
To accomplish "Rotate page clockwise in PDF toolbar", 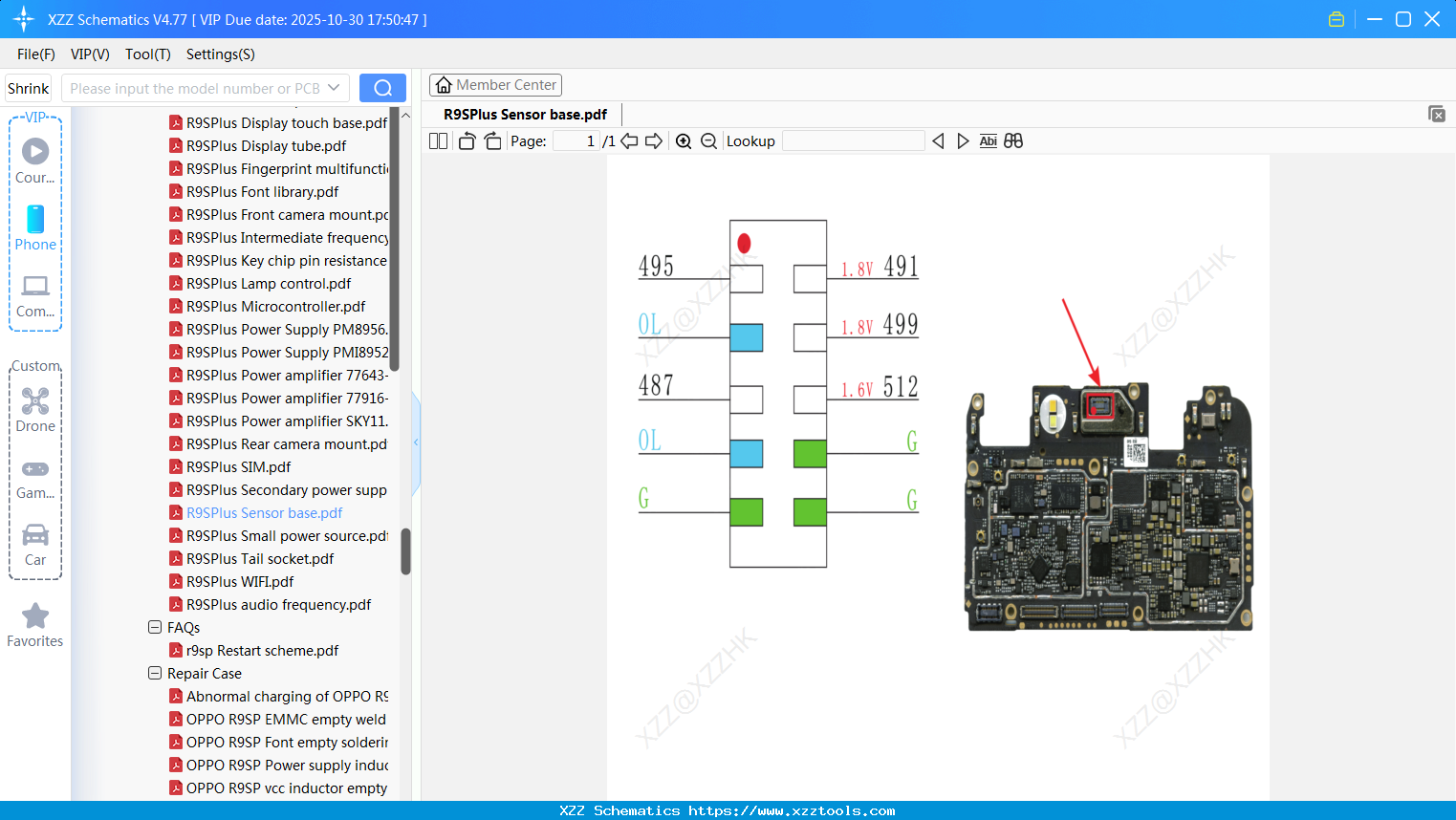I will click(x=492, y=141).
